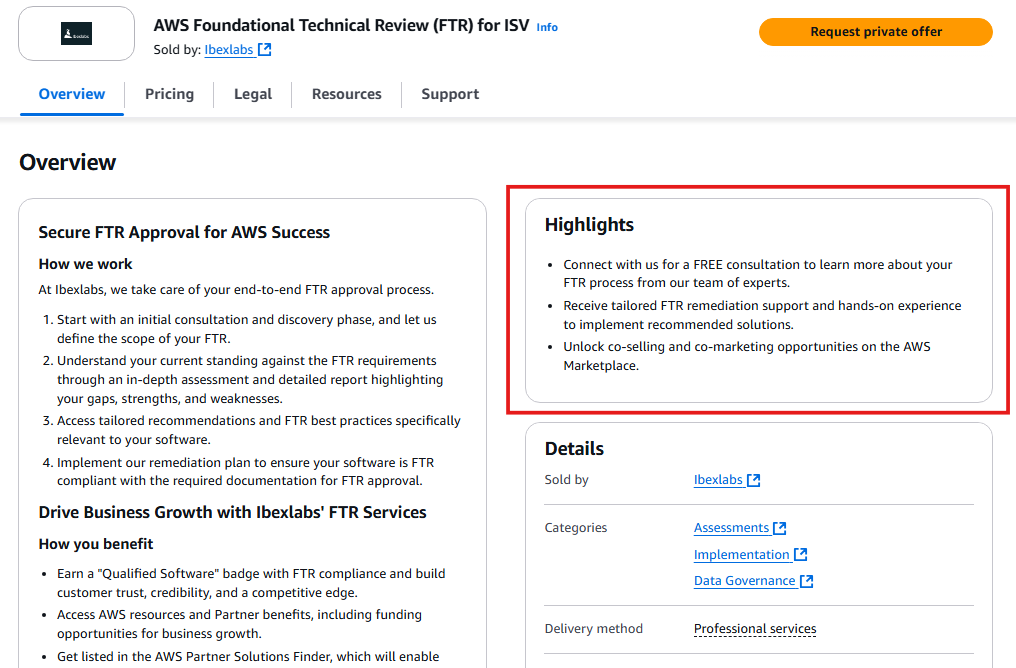Click Ibexlabs link in Details panel

[x=718, y=480]
